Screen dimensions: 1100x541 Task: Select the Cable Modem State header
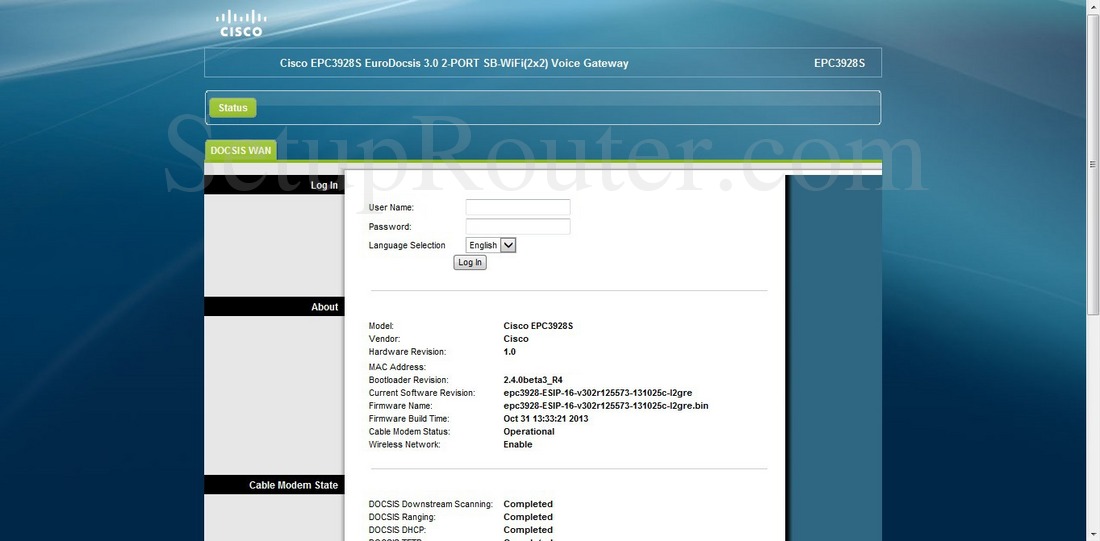293,485
